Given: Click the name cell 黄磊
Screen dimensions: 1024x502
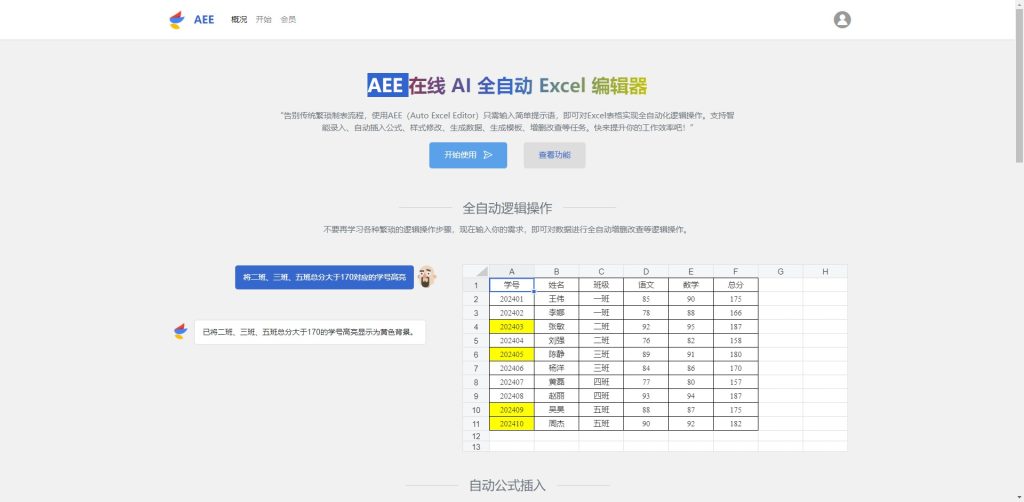Looking at the screenshot, I should point(556,382).
